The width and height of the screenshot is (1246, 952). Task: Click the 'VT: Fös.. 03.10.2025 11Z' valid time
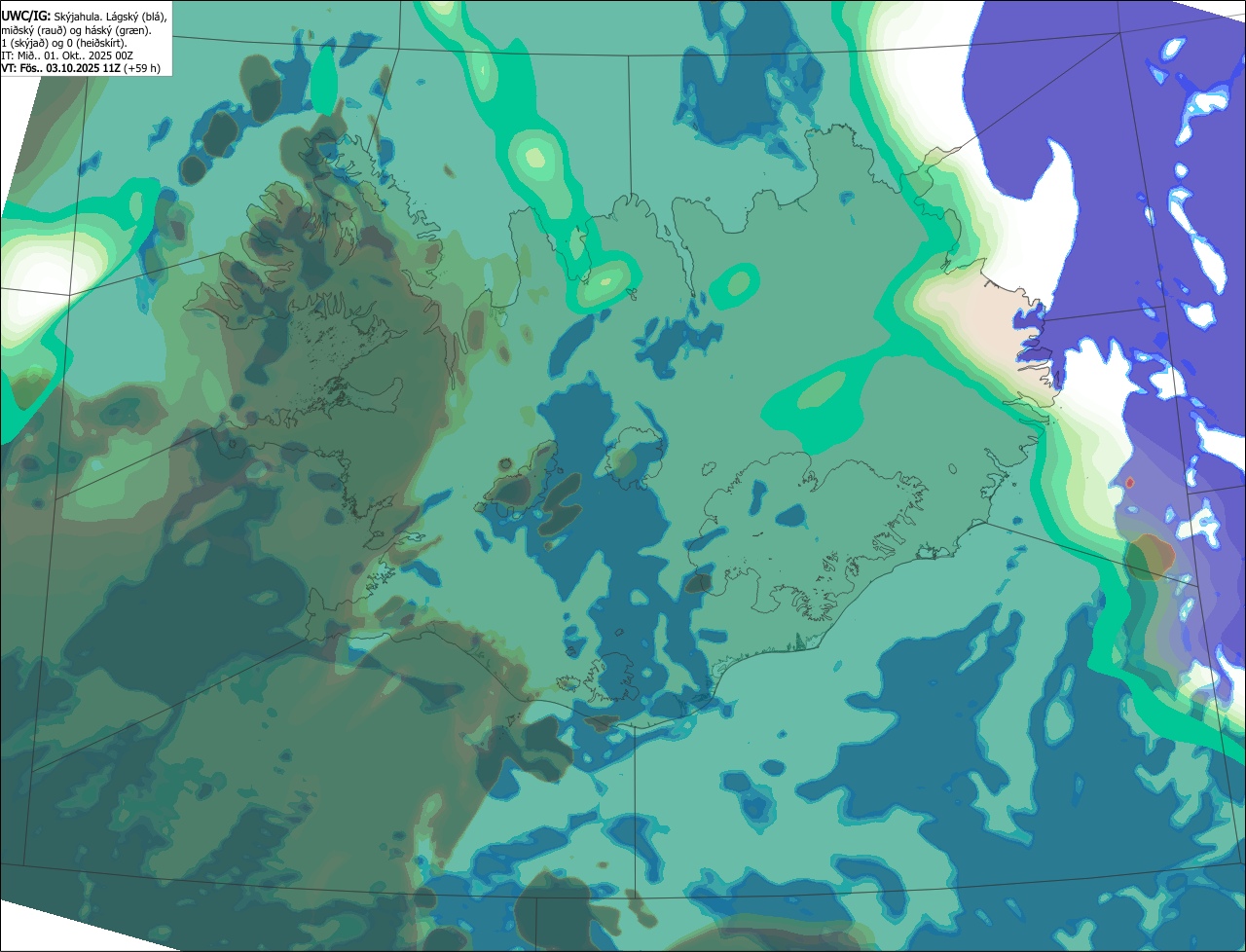pyautogui.click(x=61, y=68)
